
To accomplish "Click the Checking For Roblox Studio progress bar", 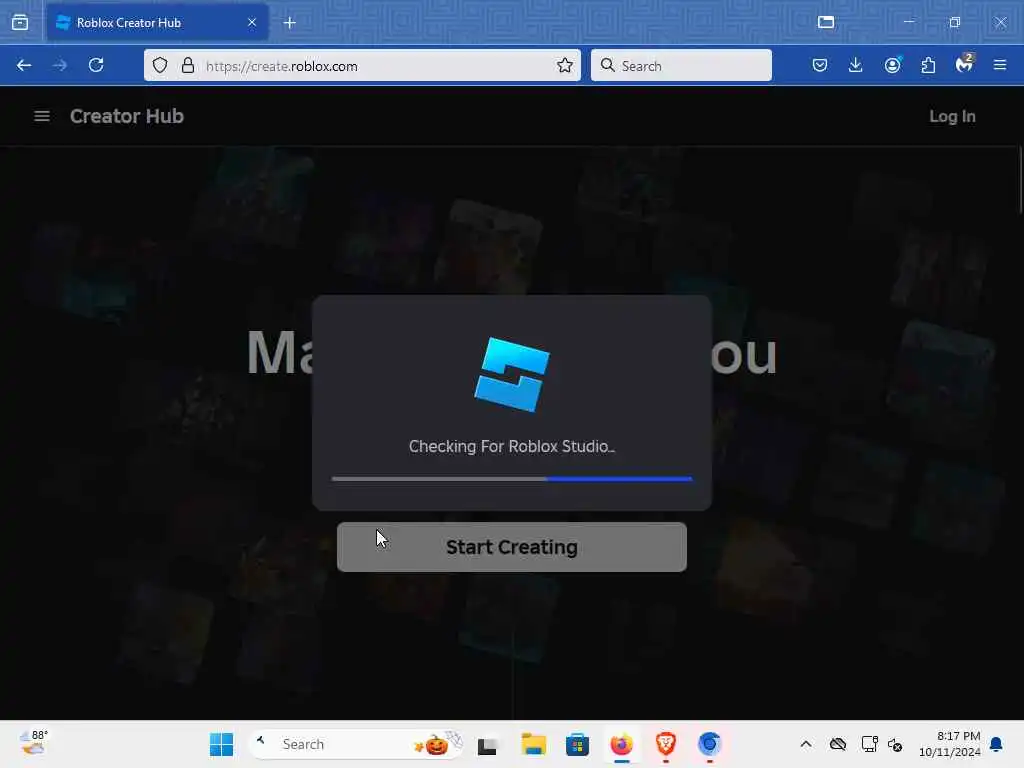I will tap(511, 479).
